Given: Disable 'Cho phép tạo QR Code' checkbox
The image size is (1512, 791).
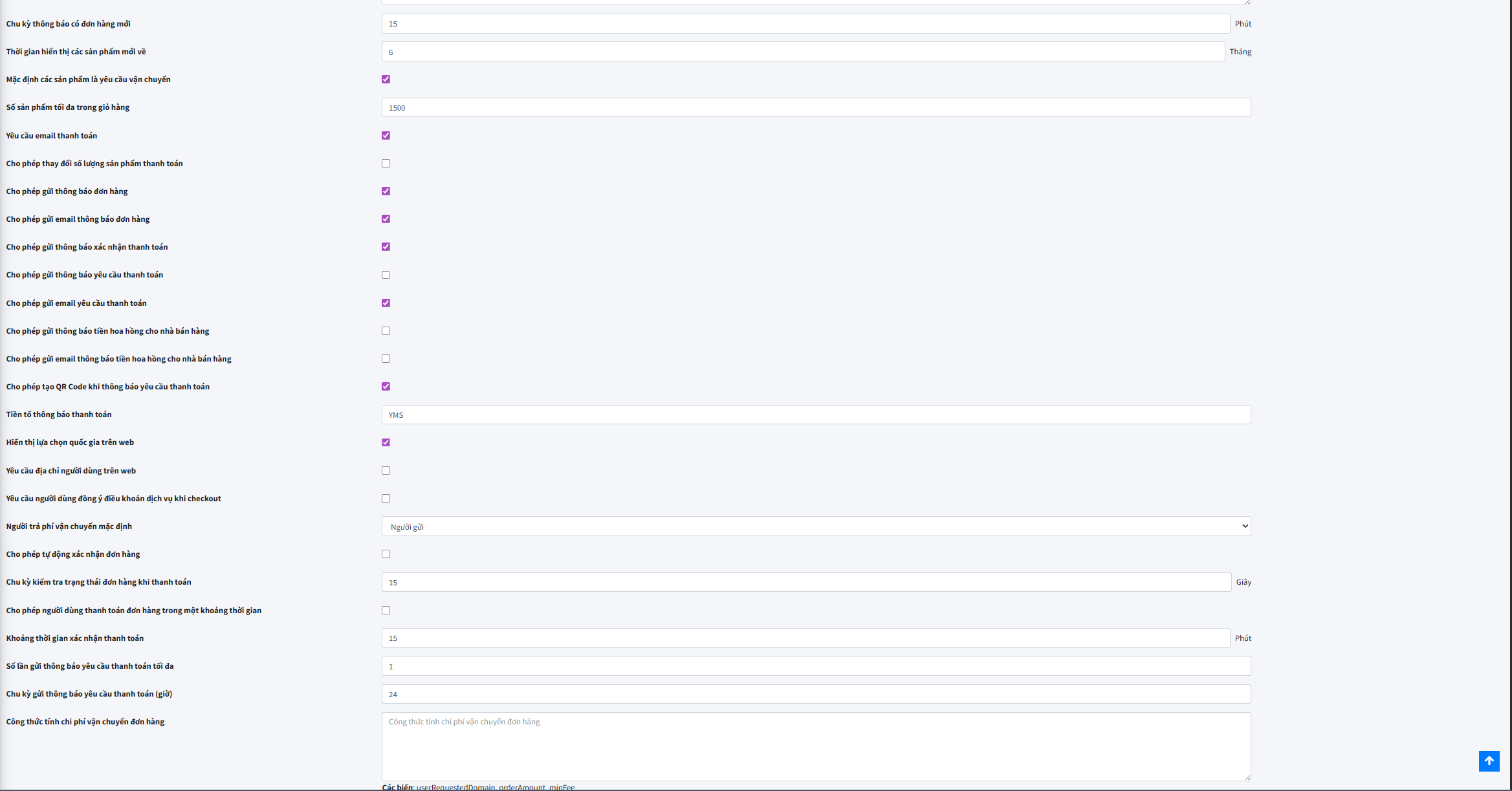Looking at the screenshot, I should [386, 387].
